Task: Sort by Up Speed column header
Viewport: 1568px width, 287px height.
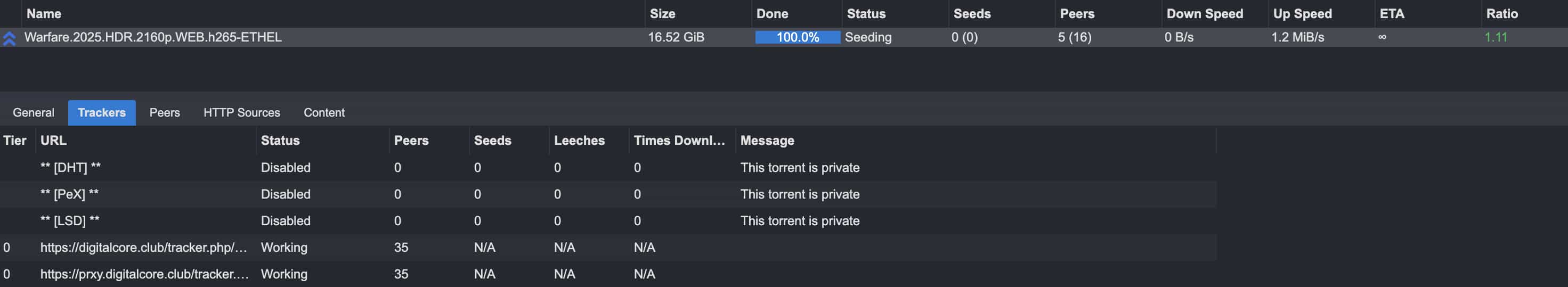Action: 1302,13
